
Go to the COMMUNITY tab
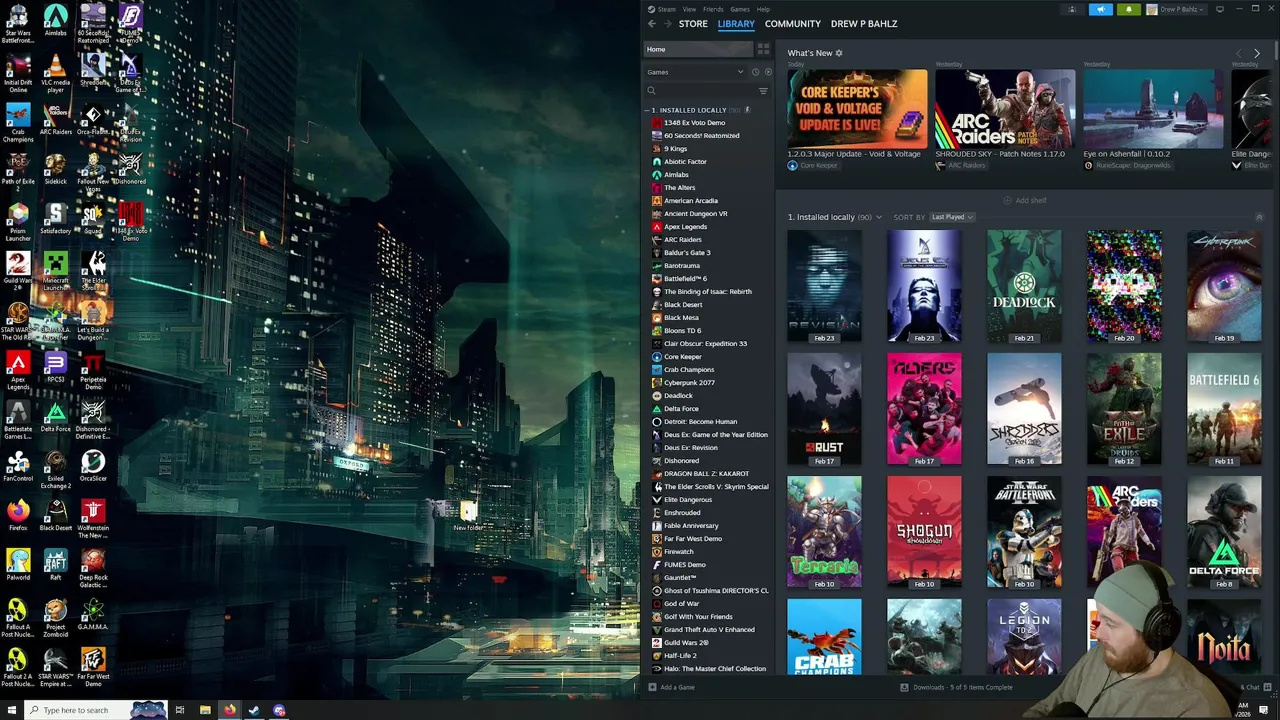792,23
